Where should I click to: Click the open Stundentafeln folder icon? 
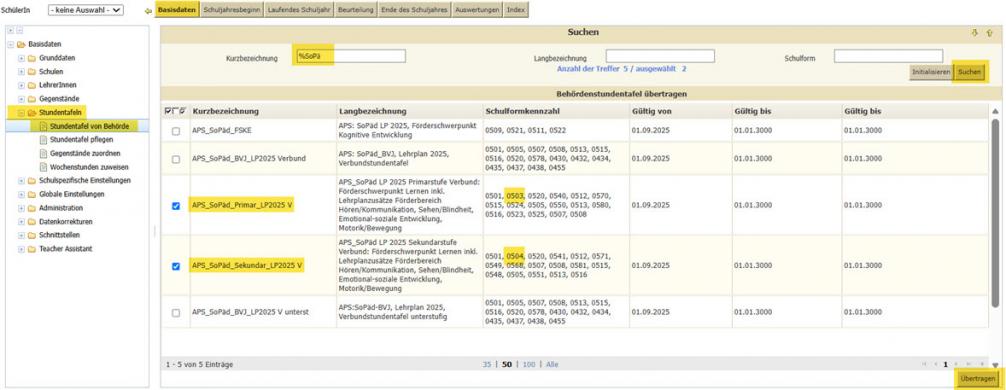[x=31, y=112]
